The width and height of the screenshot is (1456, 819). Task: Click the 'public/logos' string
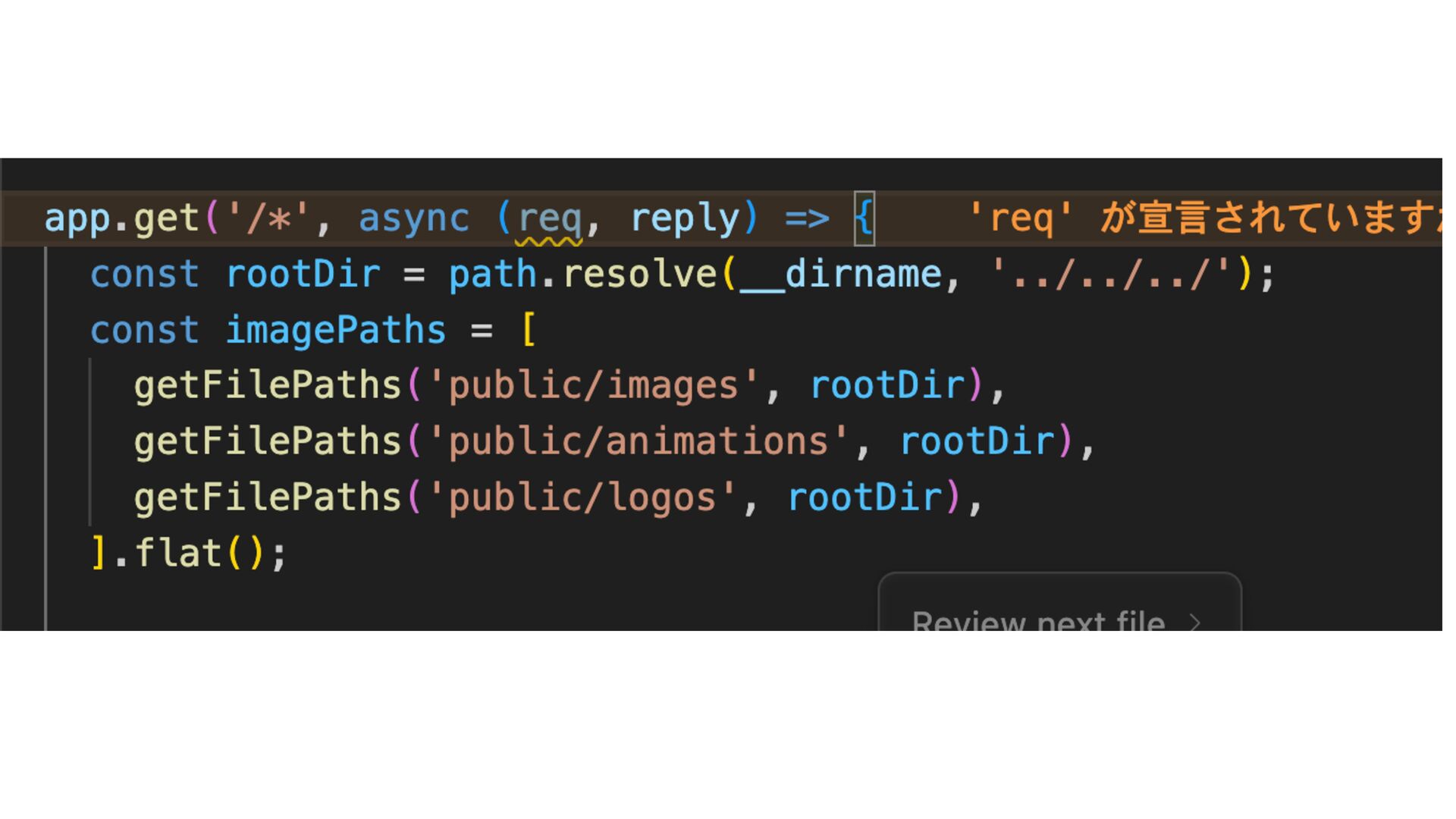tap(582, 497)
